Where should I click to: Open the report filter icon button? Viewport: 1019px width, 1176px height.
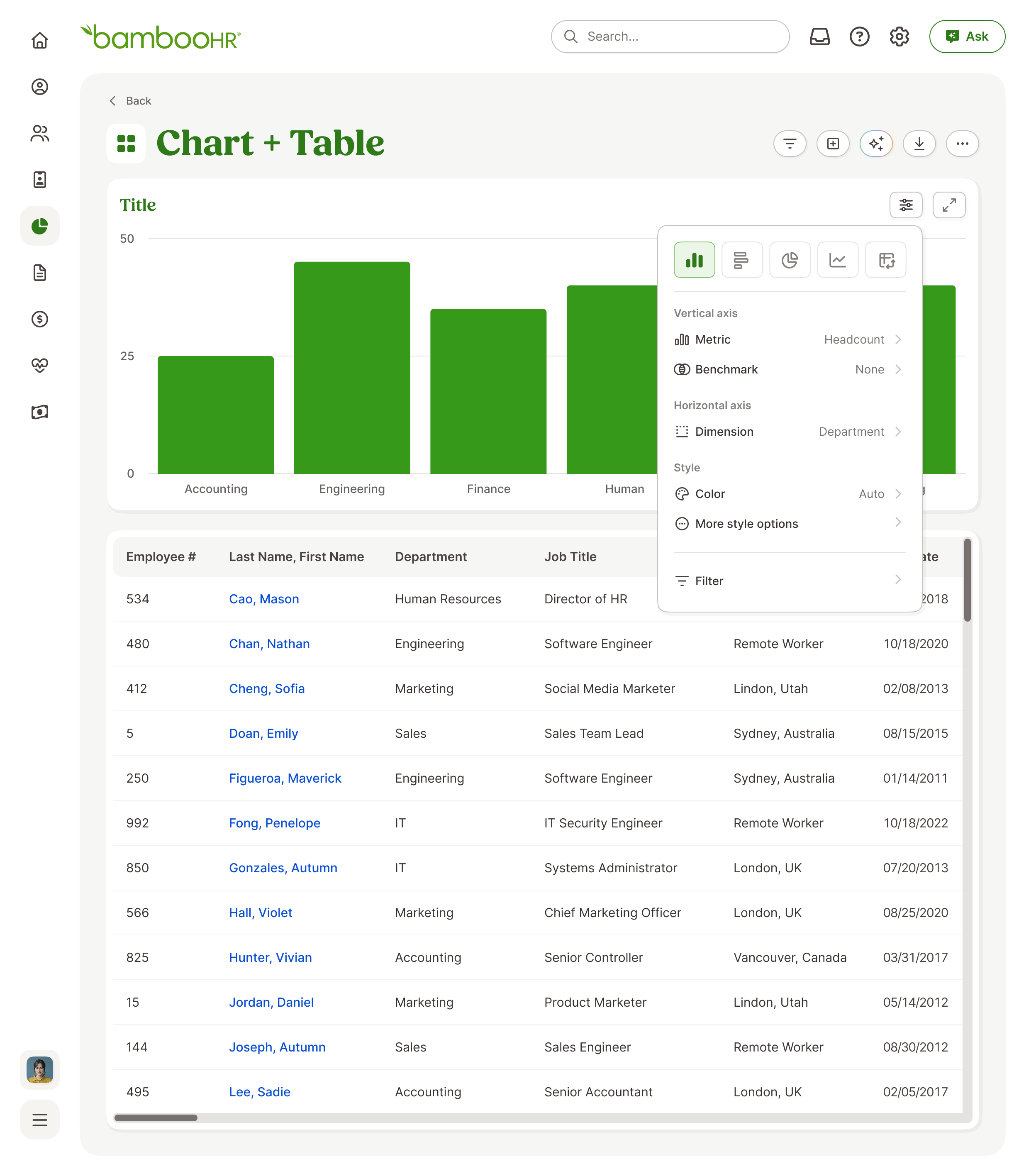point(790,143)
